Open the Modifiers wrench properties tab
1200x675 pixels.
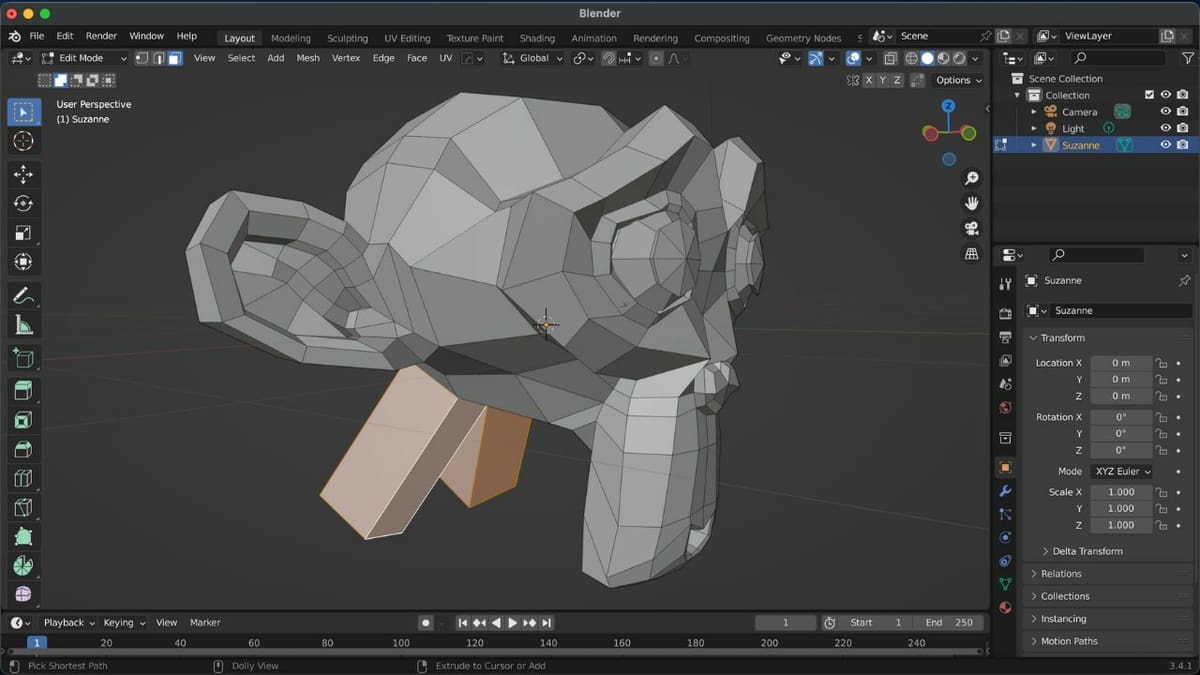[1006, 491]
